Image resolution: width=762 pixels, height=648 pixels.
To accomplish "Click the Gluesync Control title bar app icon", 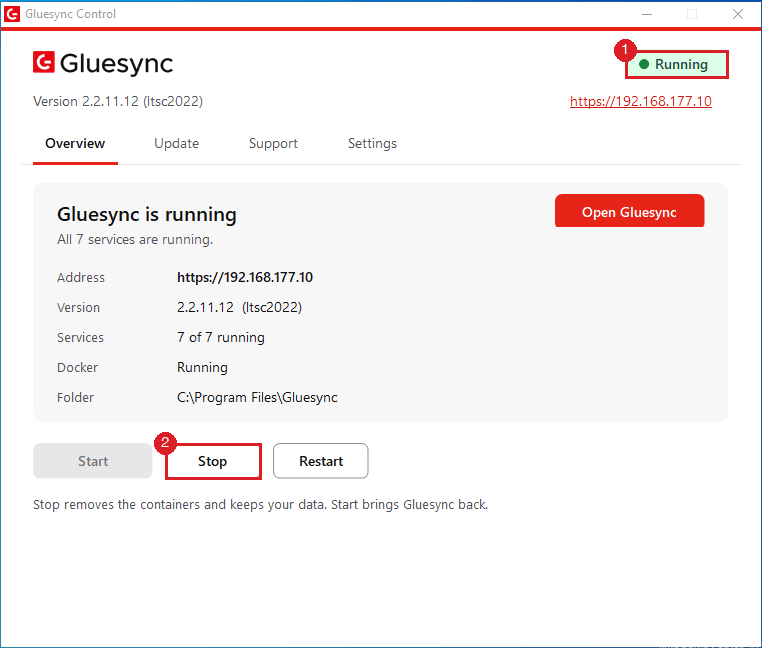I will [x=12, y=14].
